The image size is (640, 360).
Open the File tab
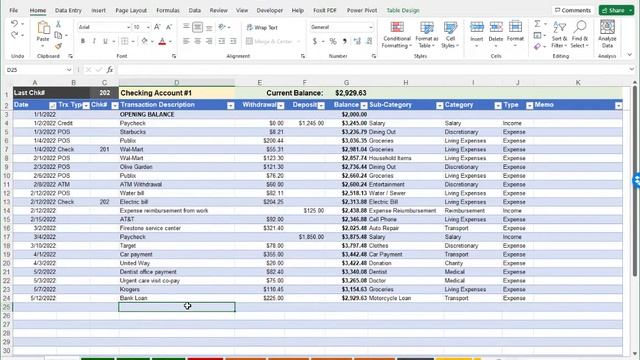pos(13,10)
